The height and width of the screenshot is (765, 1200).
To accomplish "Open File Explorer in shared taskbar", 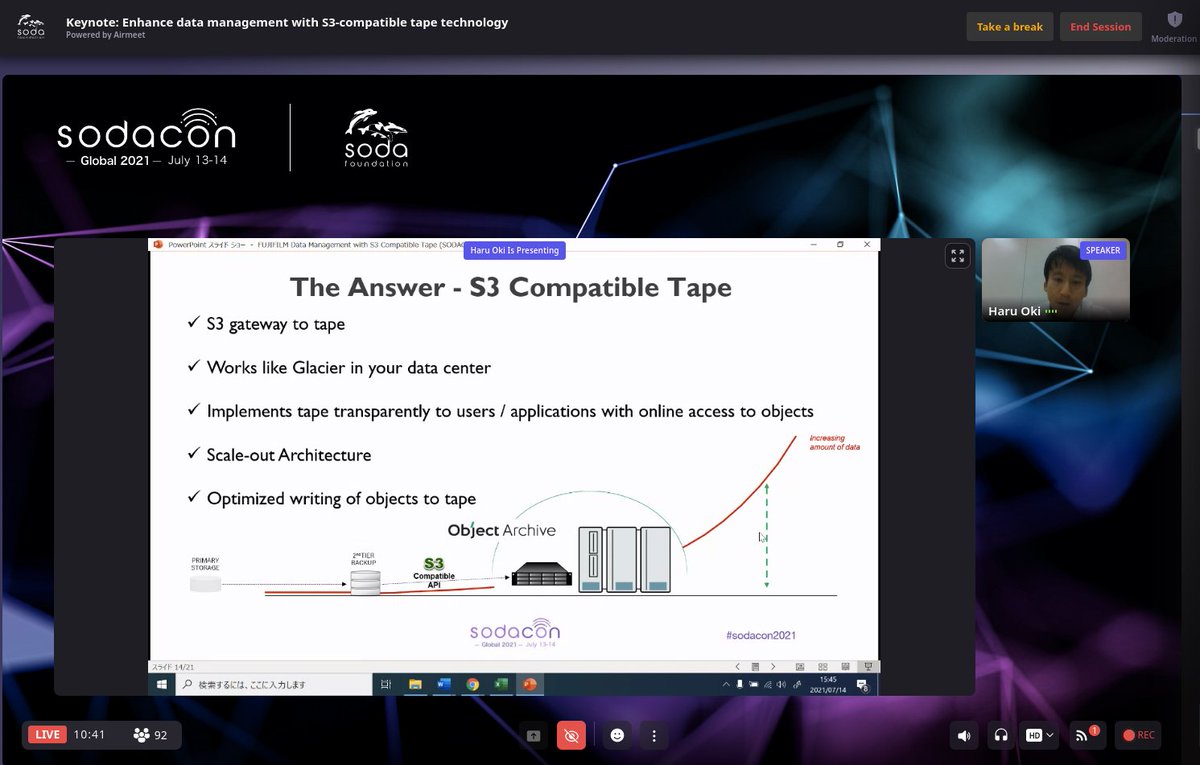I will 415,685.
